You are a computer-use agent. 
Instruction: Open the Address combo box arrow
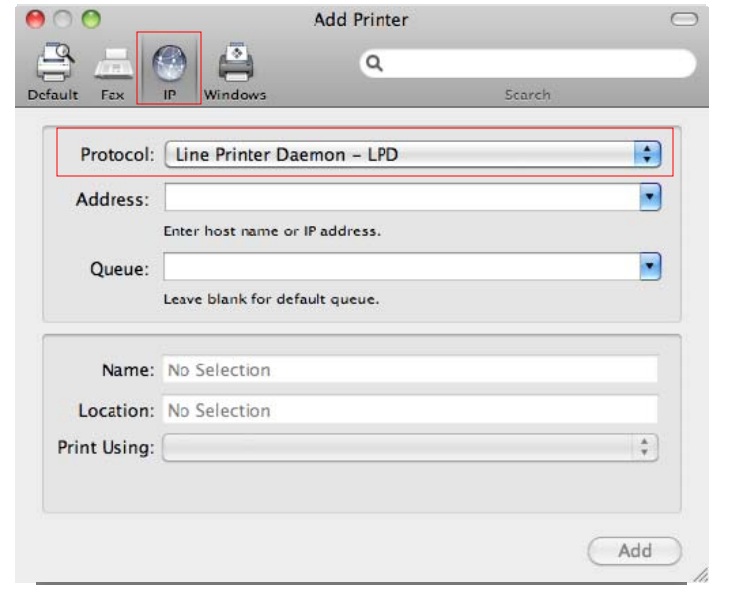coord(650,197)
